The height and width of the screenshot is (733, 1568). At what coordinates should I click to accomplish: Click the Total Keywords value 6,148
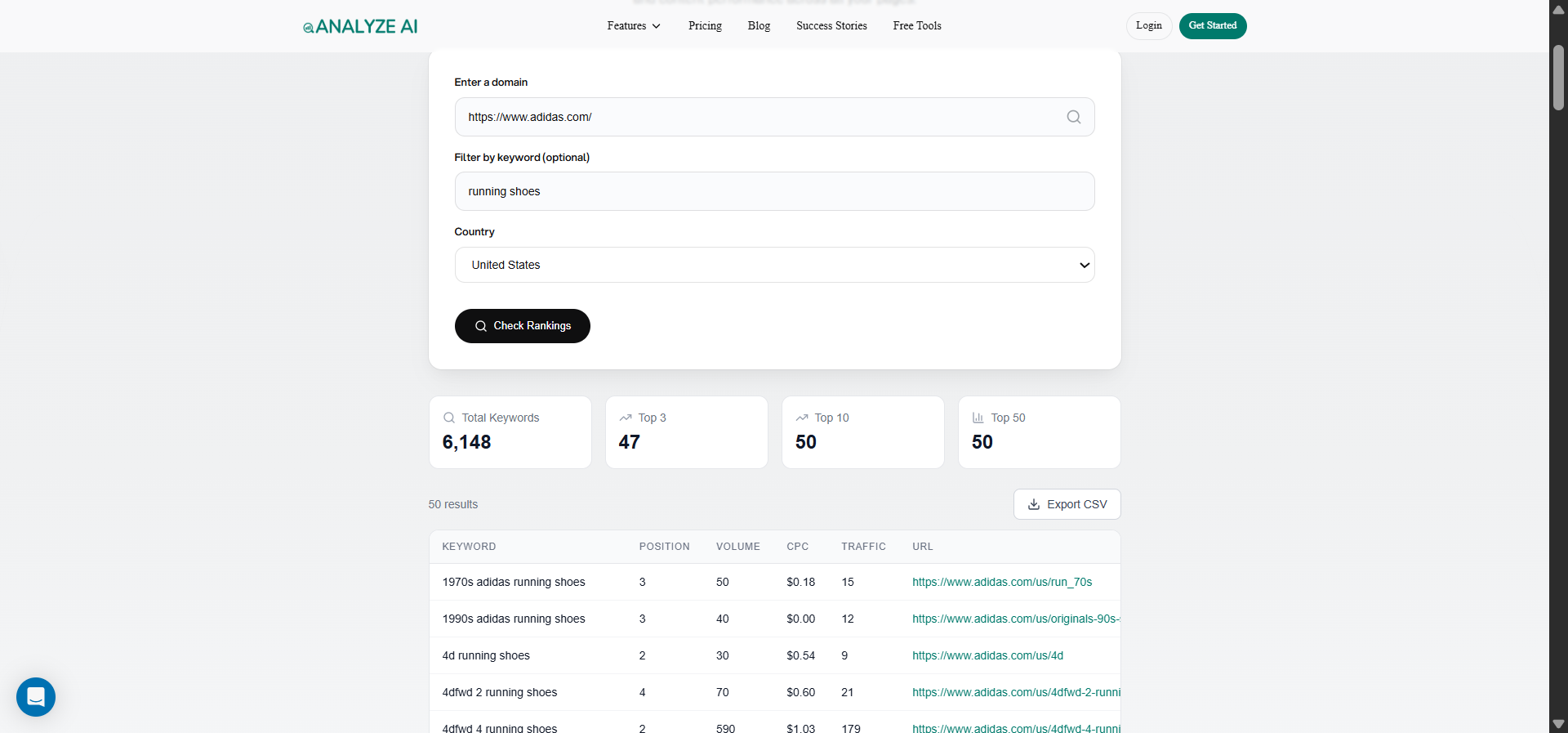coord(466,442)
